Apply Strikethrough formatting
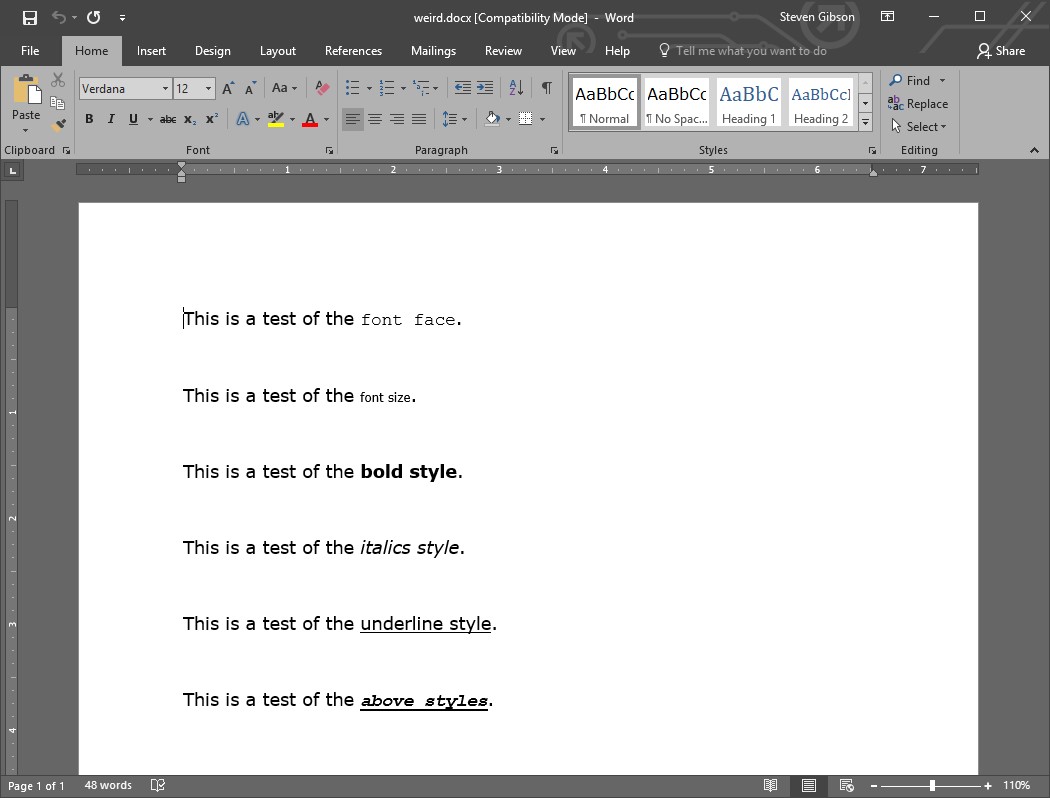Viewport: 1050px width, 798px height. pyautogui.click(x=168, y=119)
